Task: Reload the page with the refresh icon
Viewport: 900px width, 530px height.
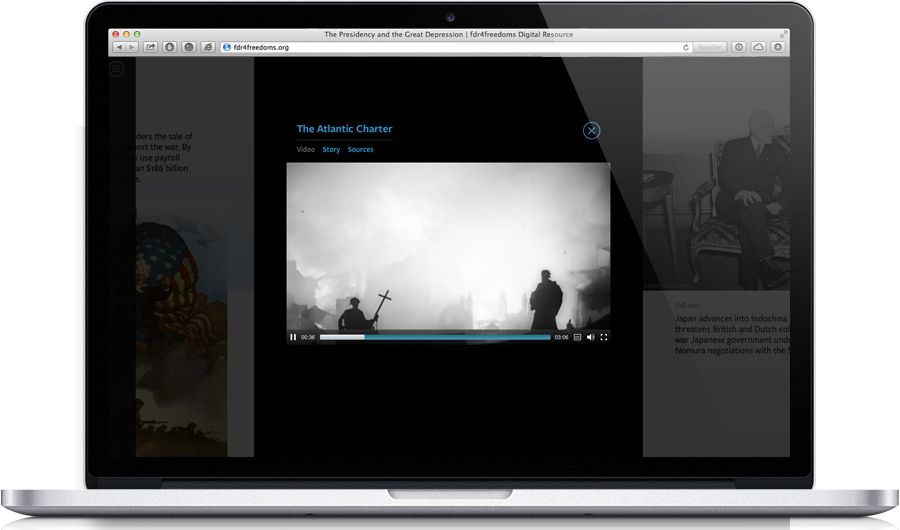Action: pos(686,47)
